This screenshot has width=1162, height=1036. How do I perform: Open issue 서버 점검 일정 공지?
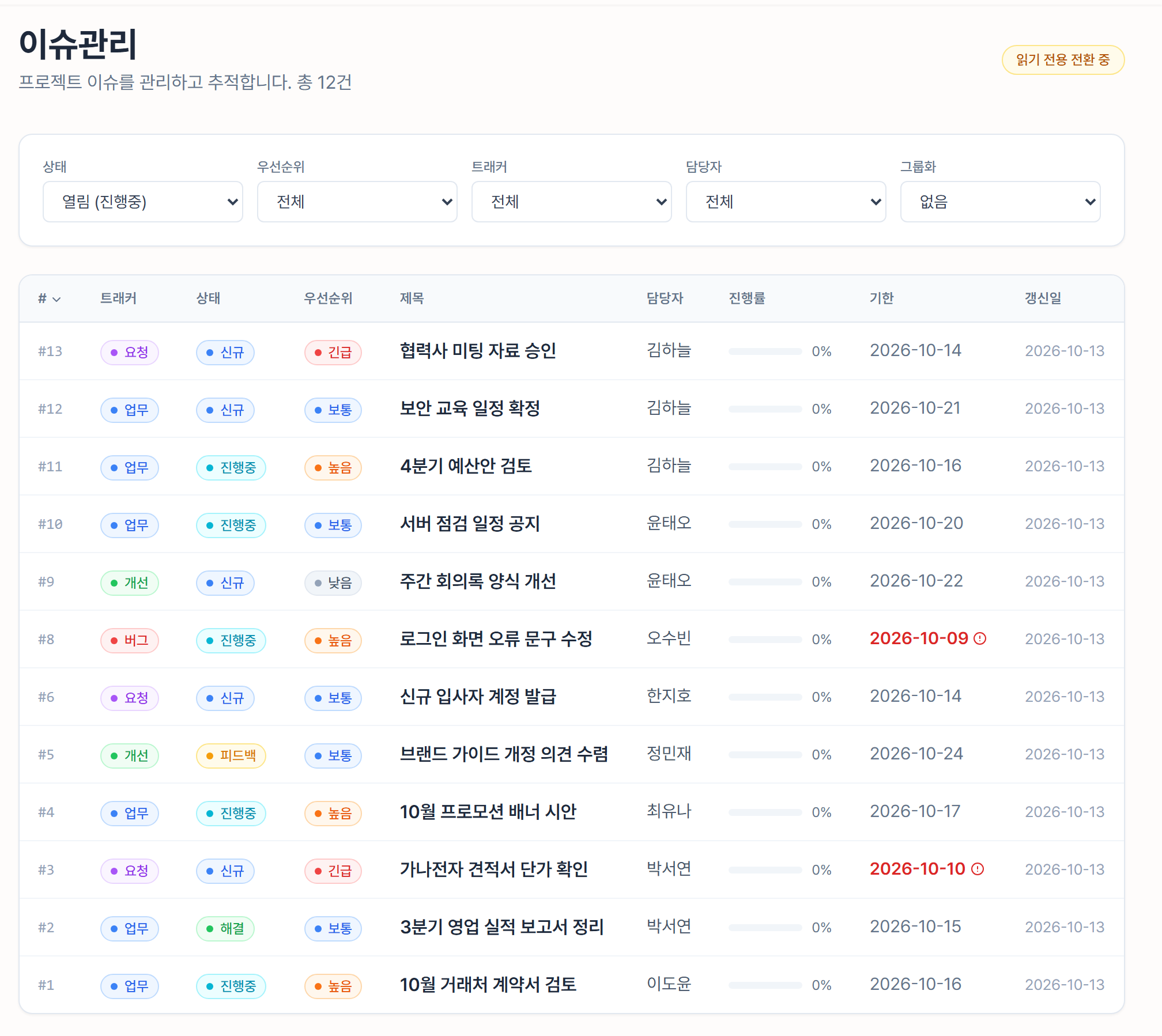click(470, 524)
